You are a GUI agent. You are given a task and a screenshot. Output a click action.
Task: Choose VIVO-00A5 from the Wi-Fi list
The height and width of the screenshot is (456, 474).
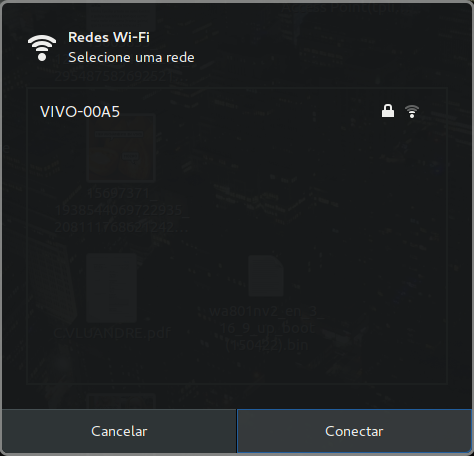coord(236,111)
